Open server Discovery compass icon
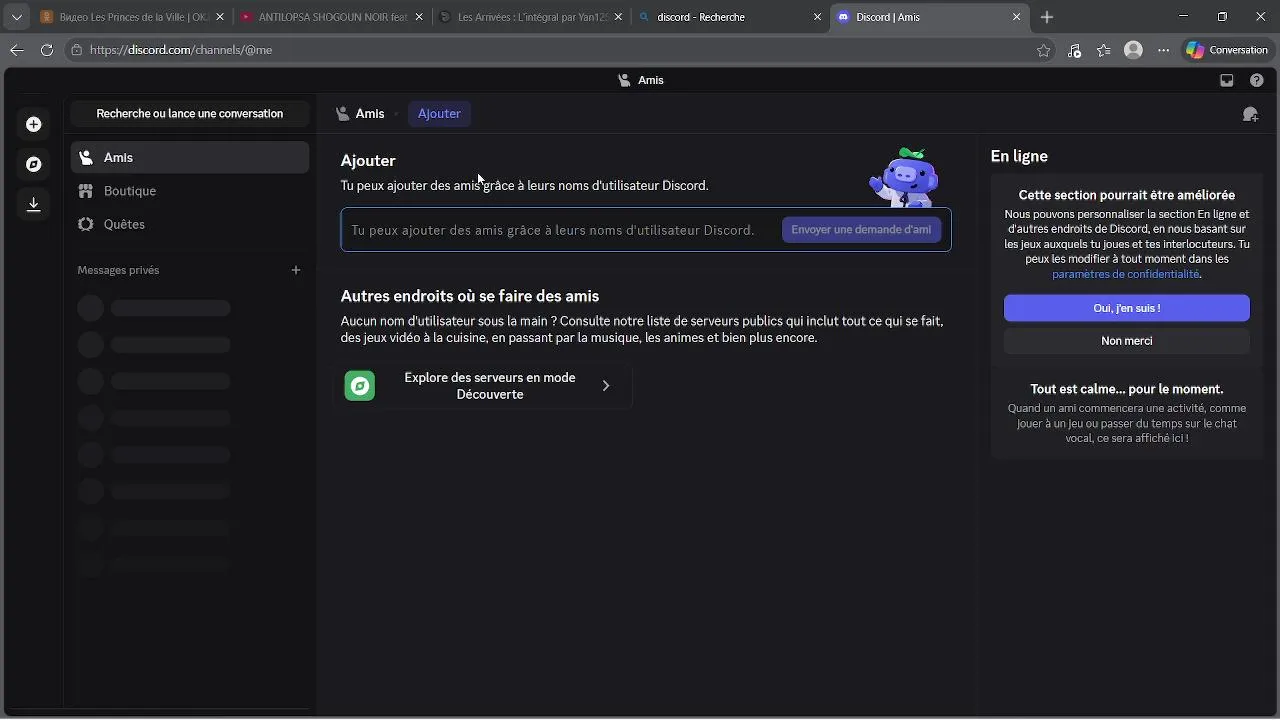Image resolution: width=1280 pixels, height=720 pixels. pyautogui.click(x=33, y=164)
